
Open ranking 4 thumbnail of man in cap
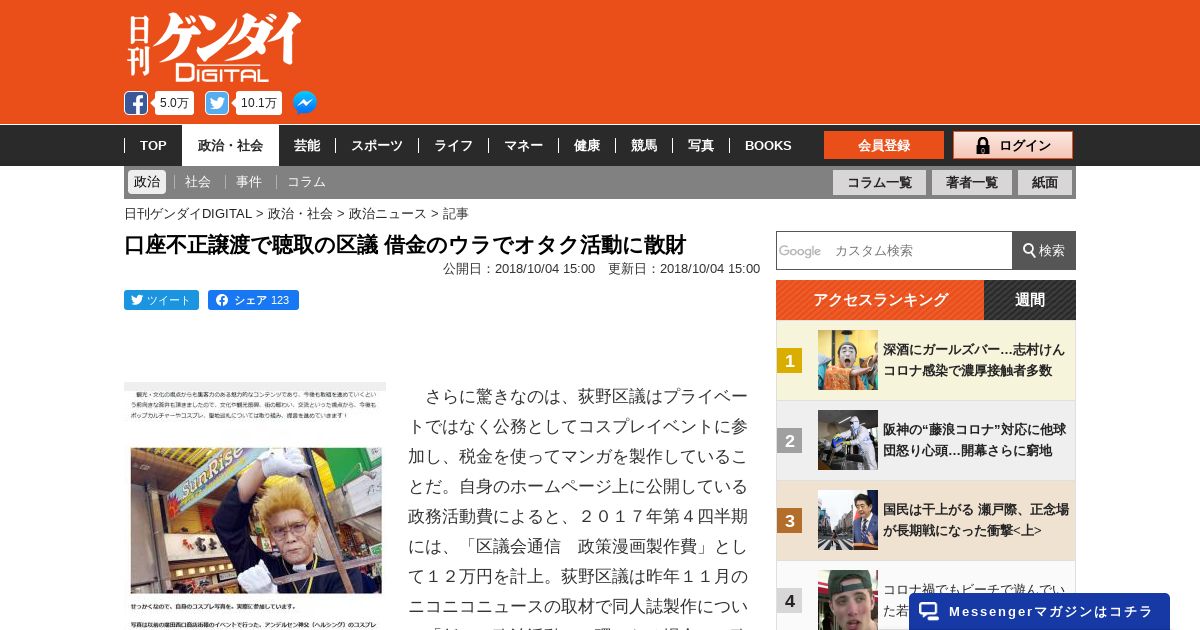coord(848,599)
